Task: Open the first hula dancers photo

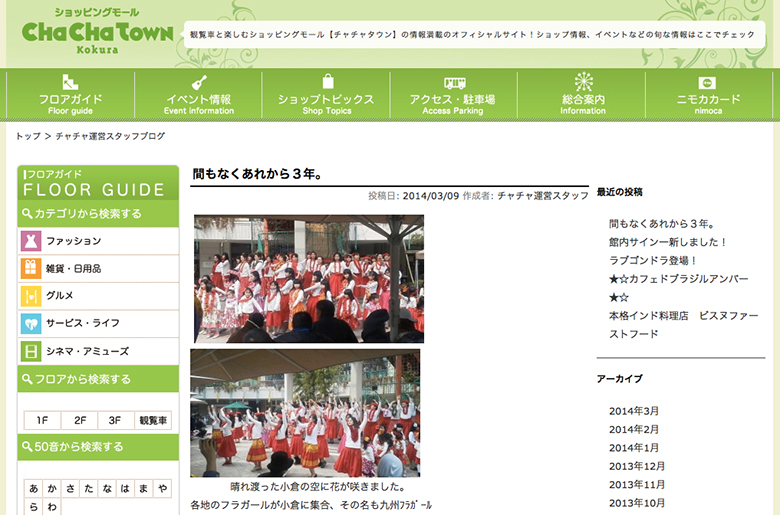Action: tap(308, 278)
